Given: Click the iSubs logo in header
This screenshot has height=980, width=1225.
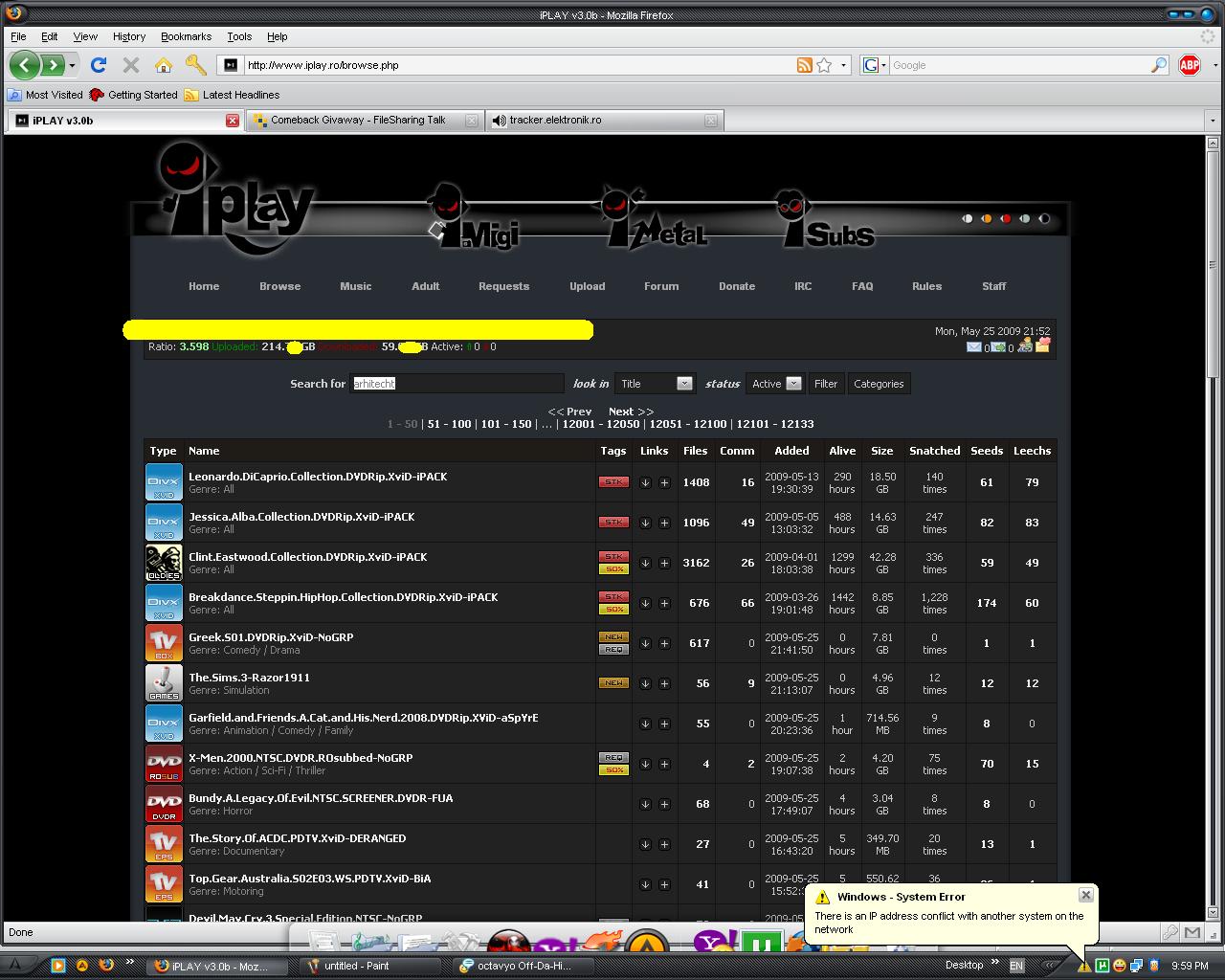Looking at the screenshot, I should point(825,220).
